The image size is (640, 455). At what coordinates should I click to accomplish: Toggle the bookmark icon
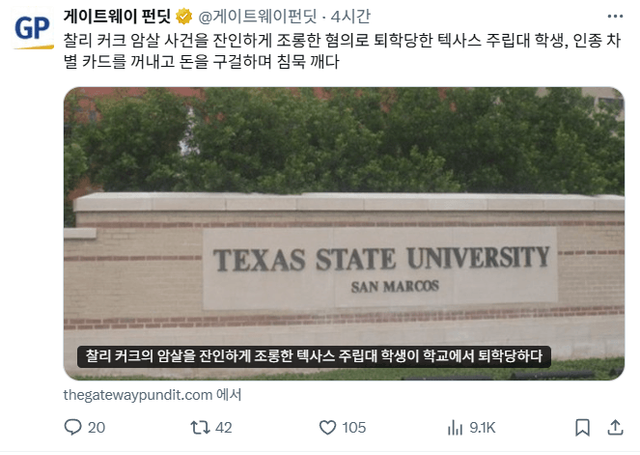click(582, 427)
